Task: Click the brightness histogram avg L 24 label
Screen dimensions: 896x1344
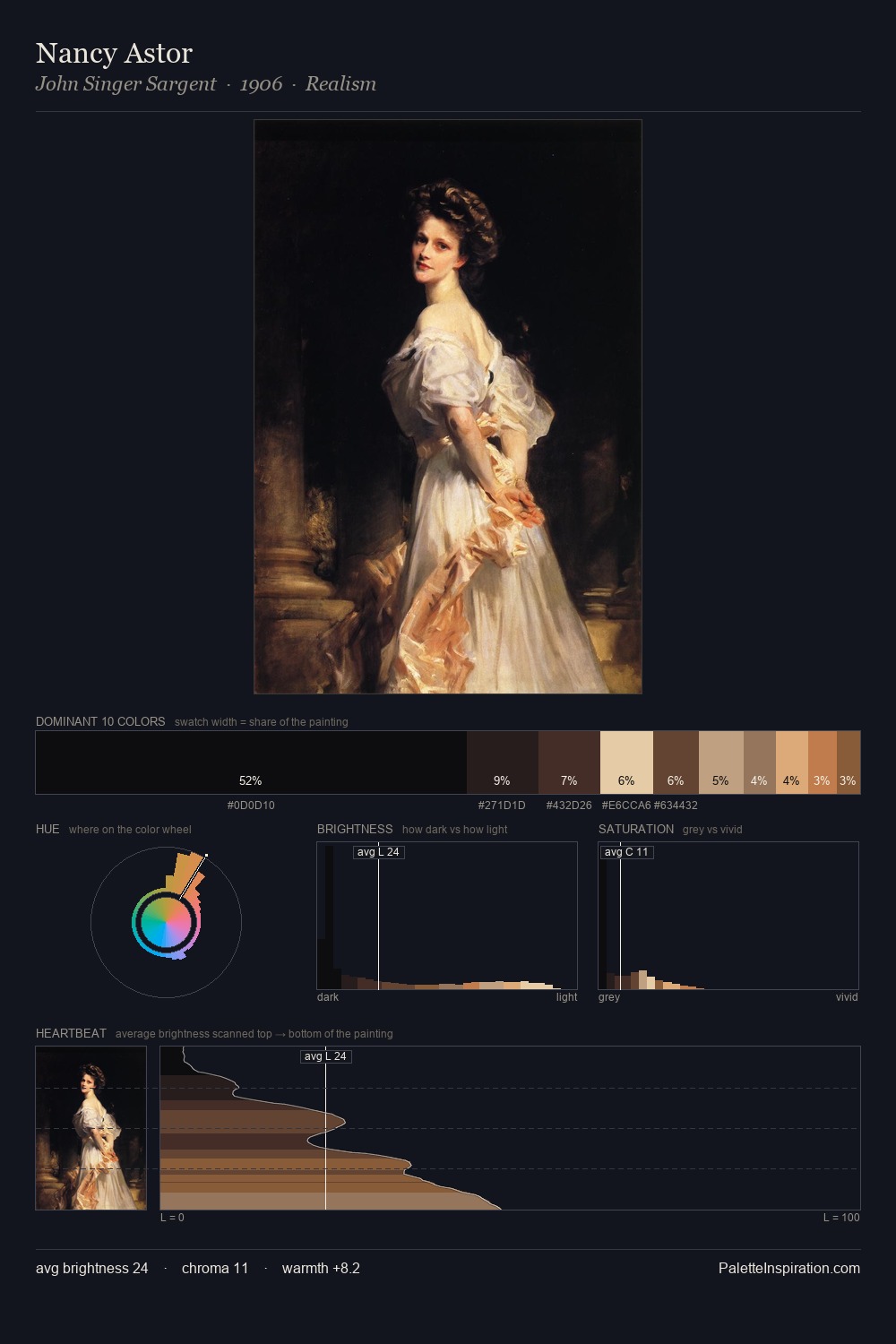Action: 378,852
